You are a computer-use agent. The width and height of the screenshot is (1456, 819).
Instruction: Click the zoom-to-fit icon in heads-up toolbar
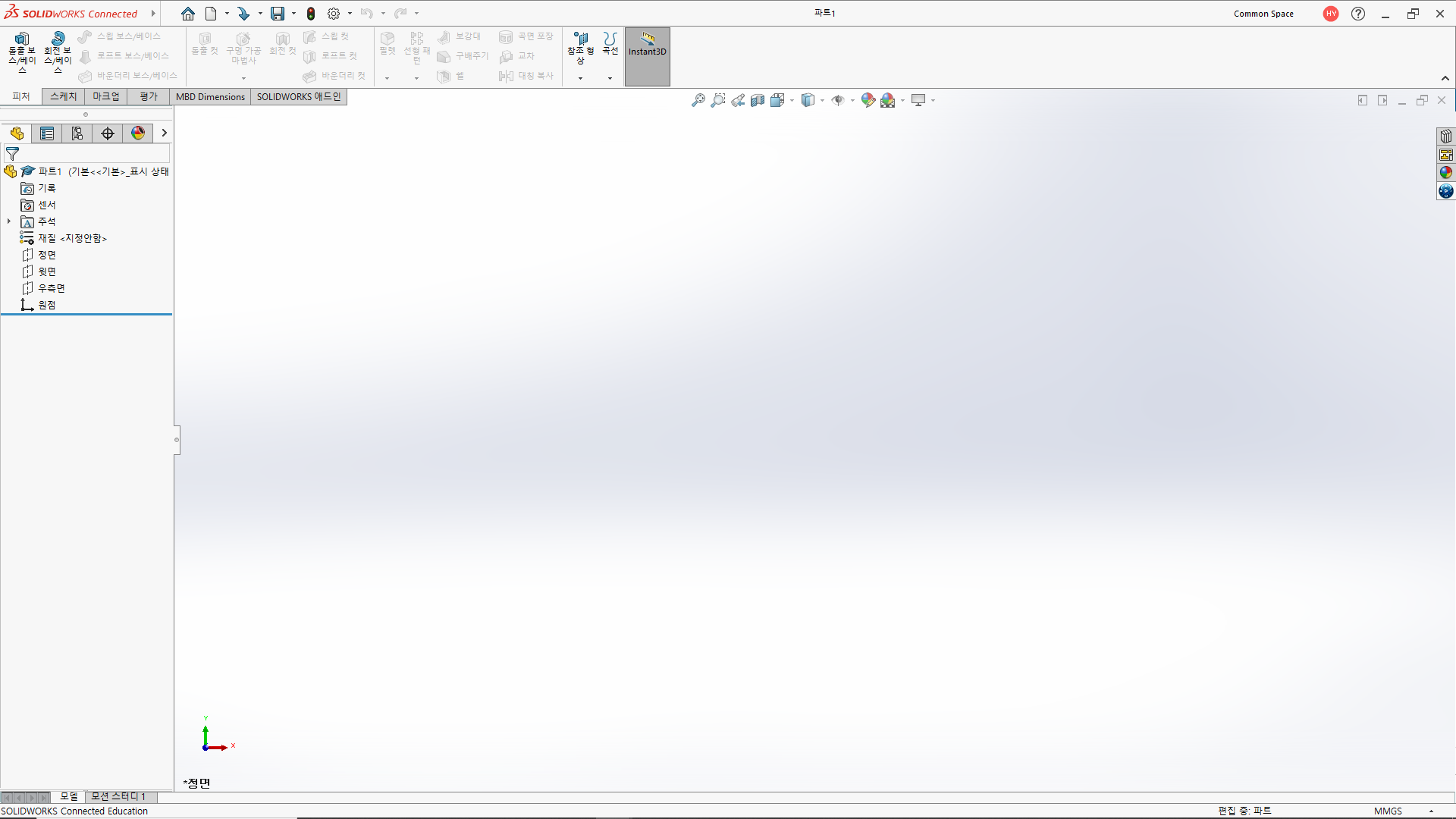pyautogui.click(x=698, y=99)
